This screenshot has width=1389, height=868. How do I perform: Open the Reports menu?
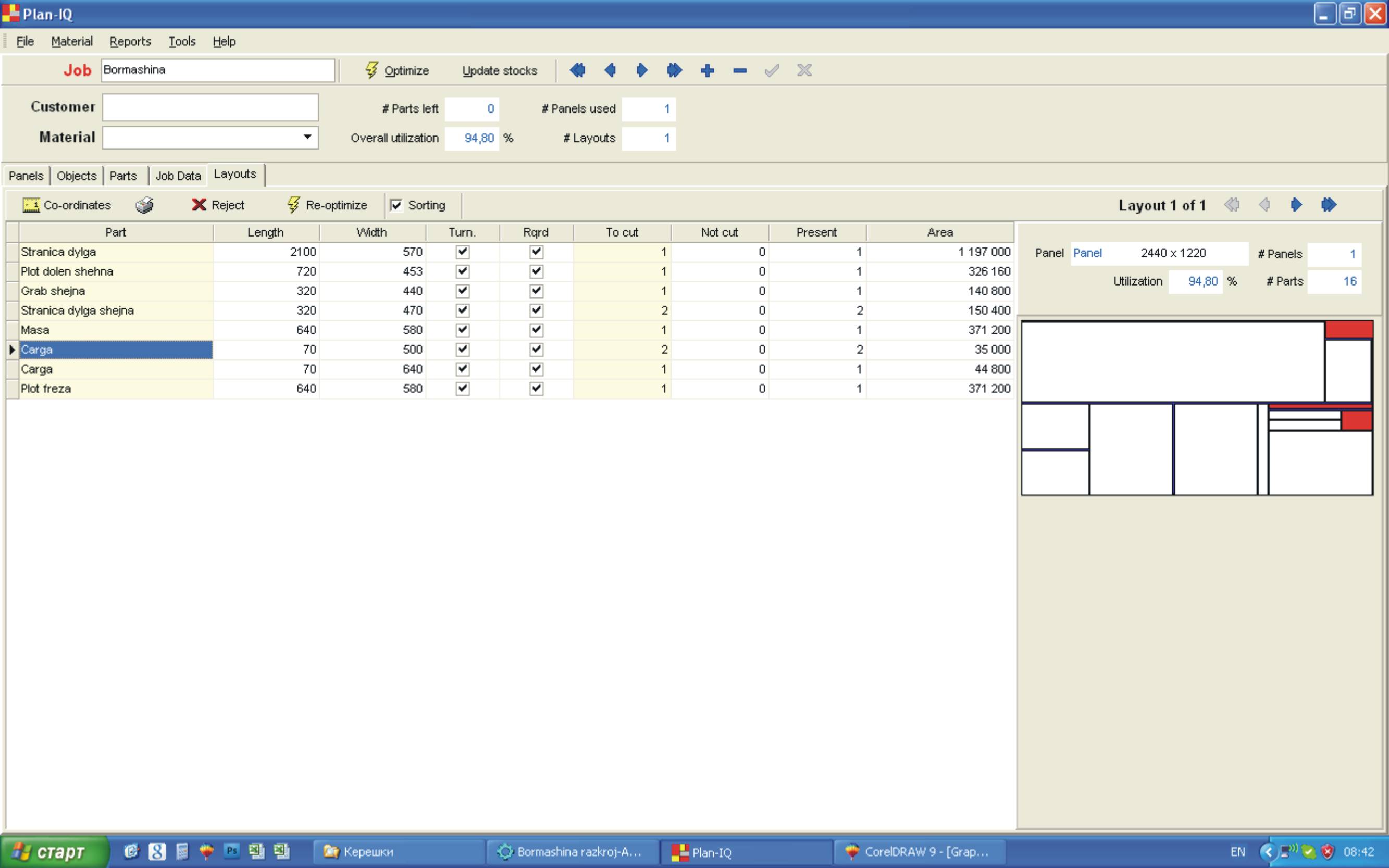(130, 41)
